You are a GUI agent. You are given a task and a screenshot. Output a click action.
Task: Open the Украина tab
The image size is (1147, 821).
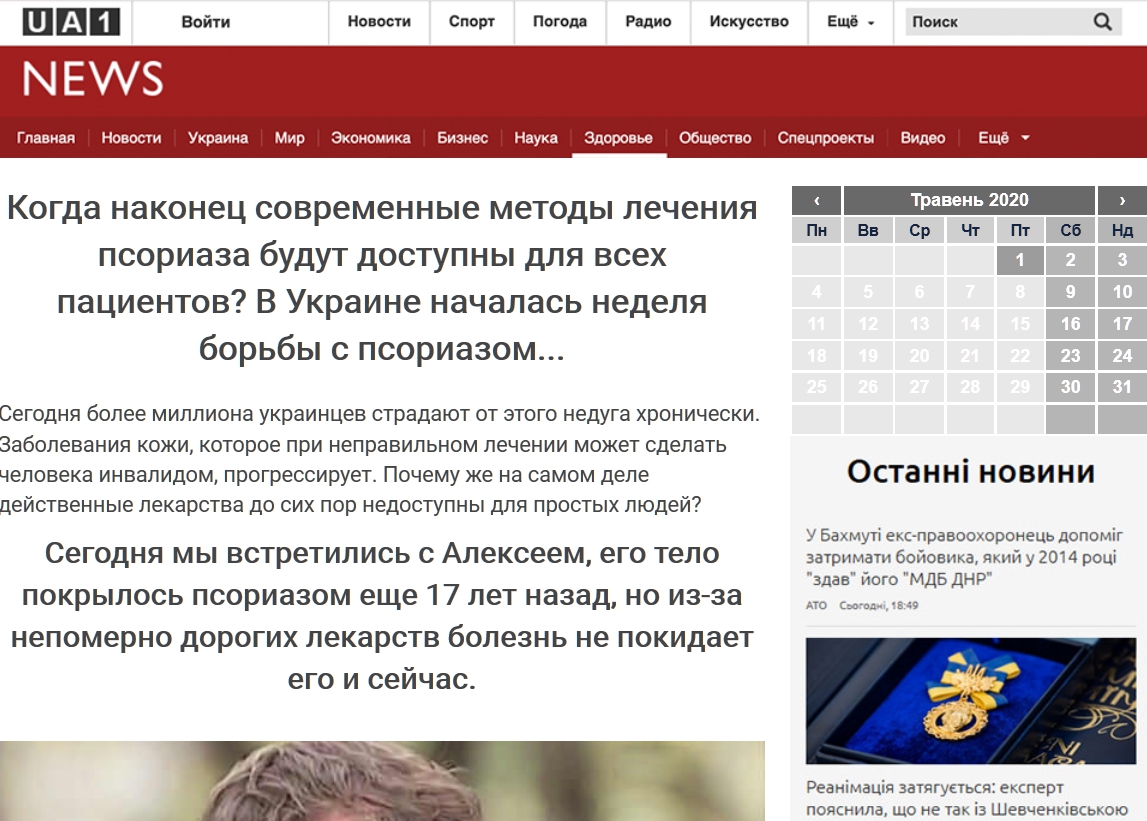click(x=218, y=138)
